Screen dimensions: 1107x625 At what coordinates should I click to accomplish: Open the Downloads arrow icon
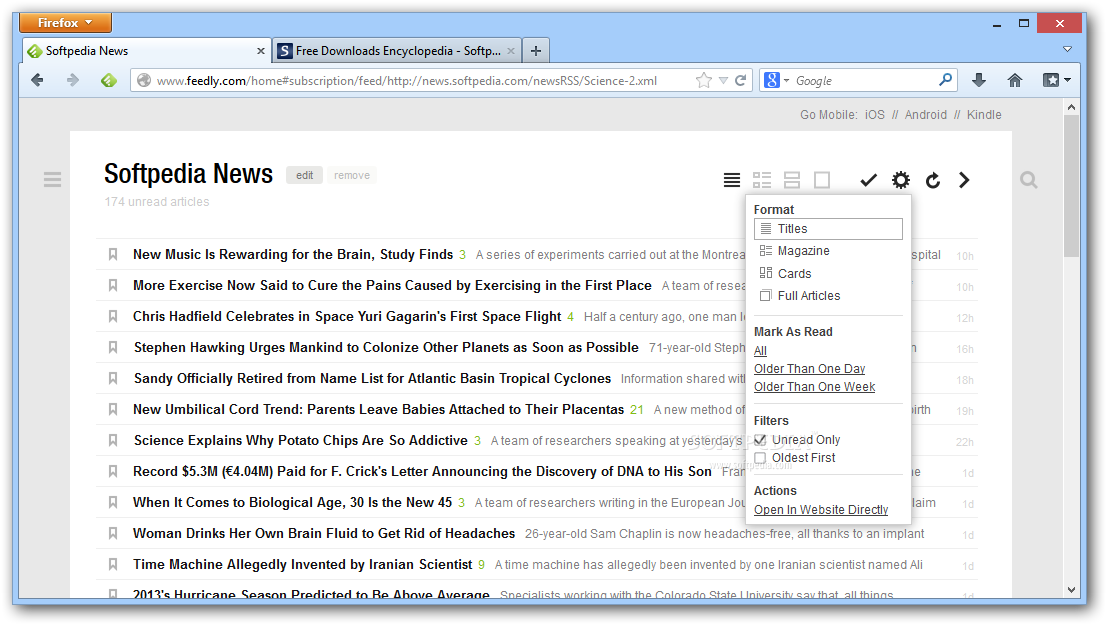pyautogui.click(x=979, y=81)
